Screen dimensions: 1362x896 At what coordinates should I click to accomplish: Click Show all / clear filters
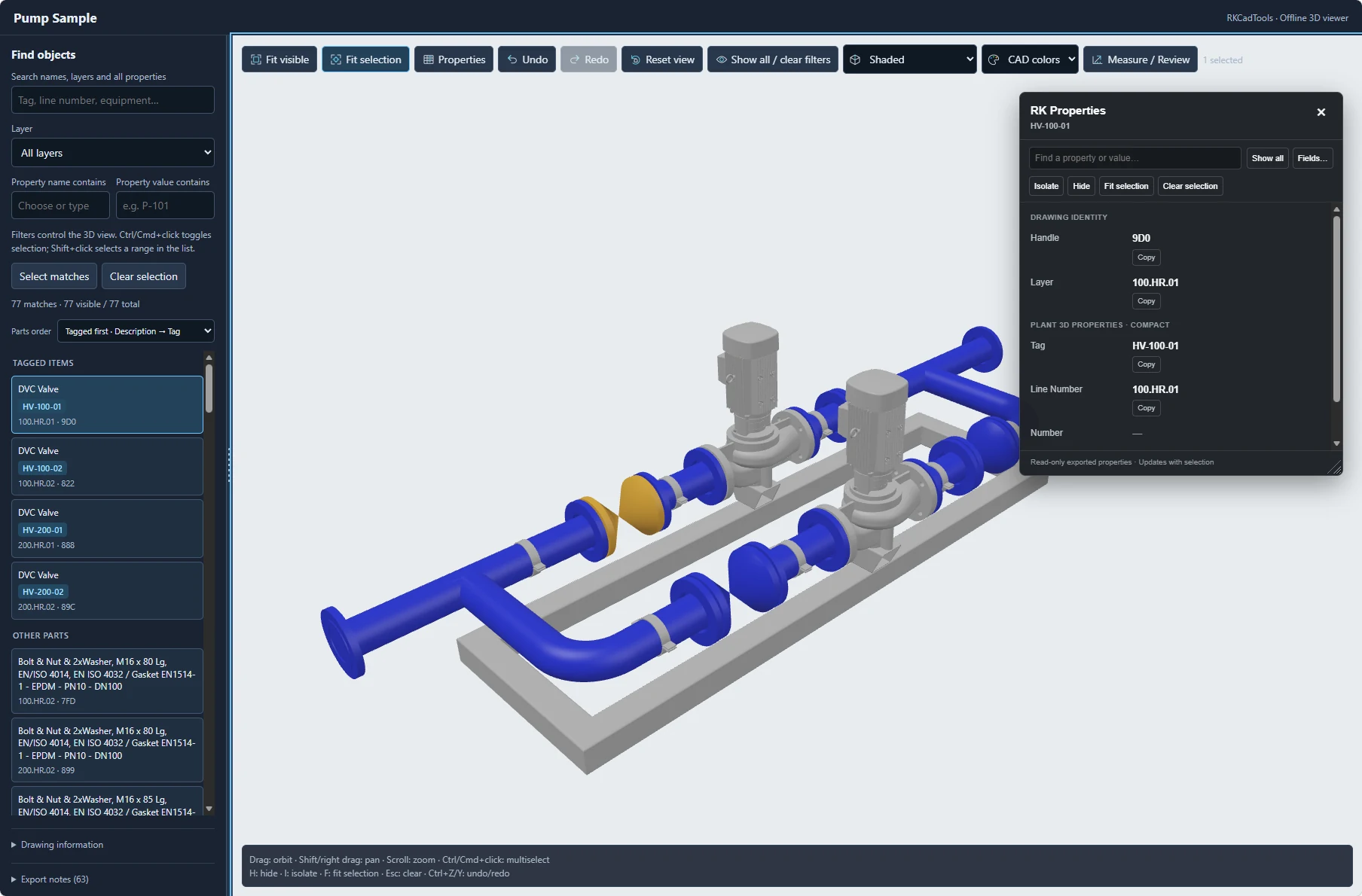[x=773, y=59]
